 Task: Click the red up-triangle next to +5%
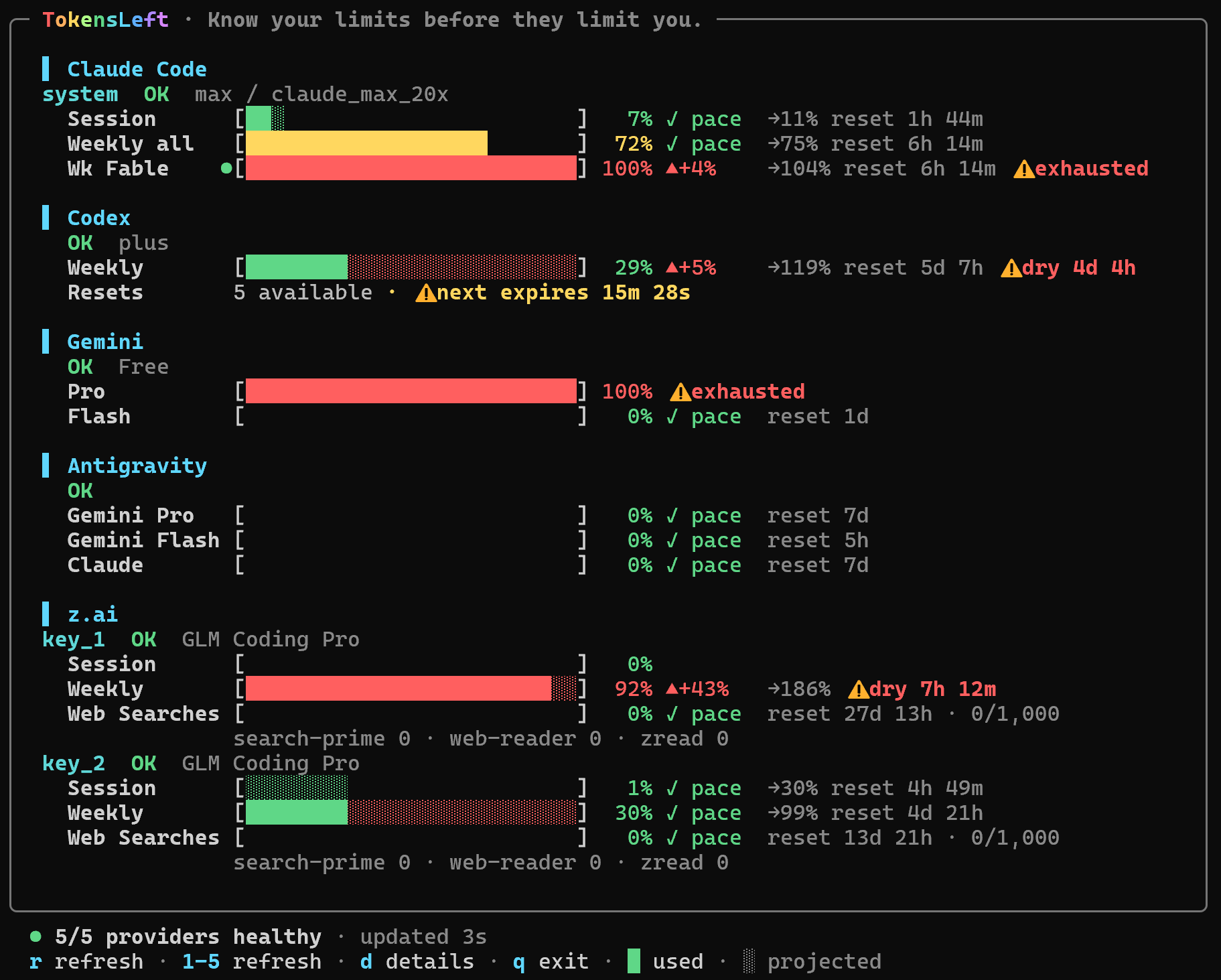pos(672,267)
